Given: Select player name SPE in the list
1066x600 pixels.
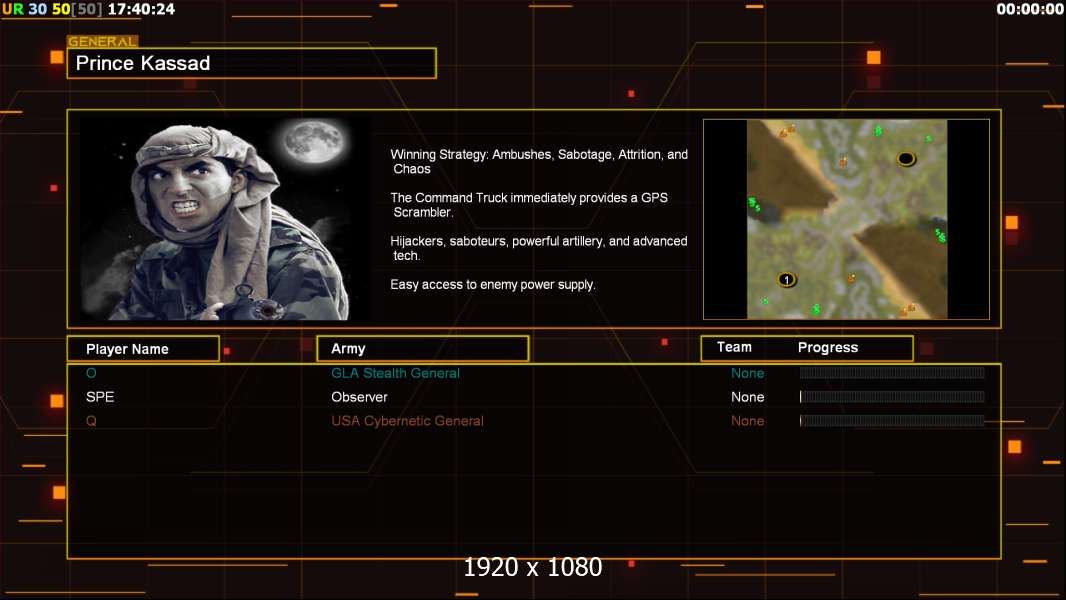Looking at the screenshot, I should click(100, 397).
